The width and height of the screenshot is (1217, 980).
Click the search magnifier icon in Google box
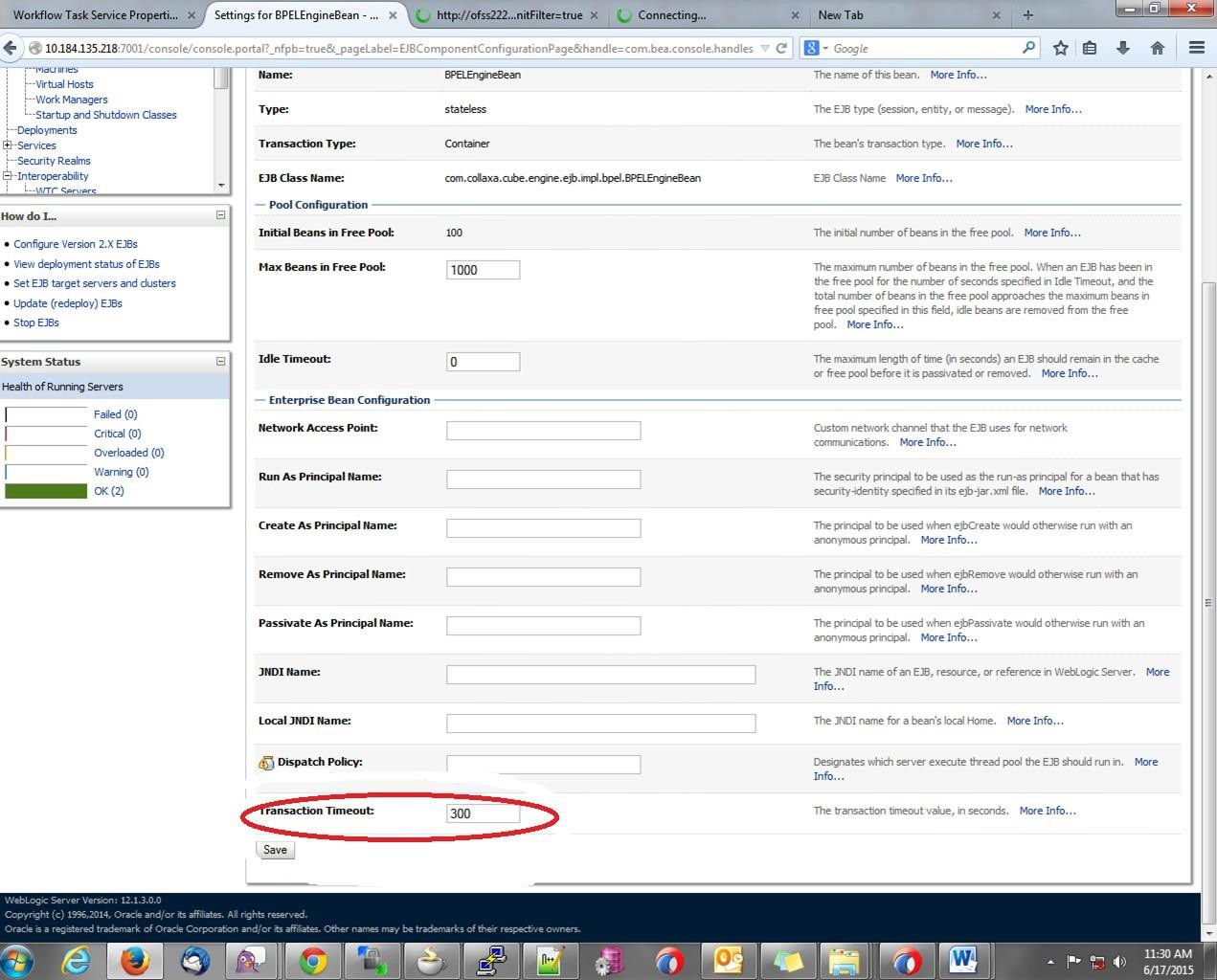[1028, 48]
